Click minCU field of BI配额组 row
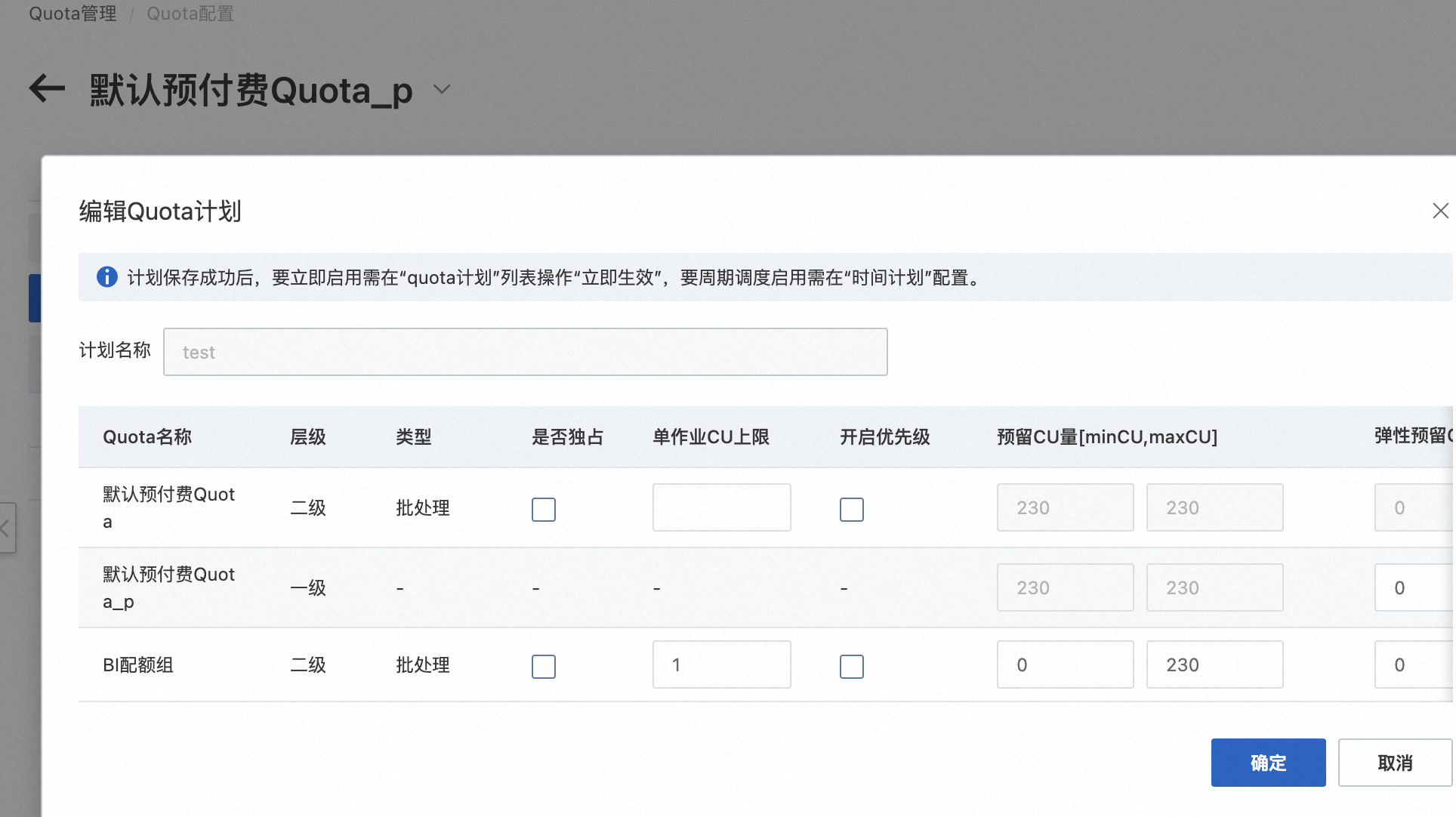The width and height of the screenshot is (1456, 817). (x=1065, y=664)
